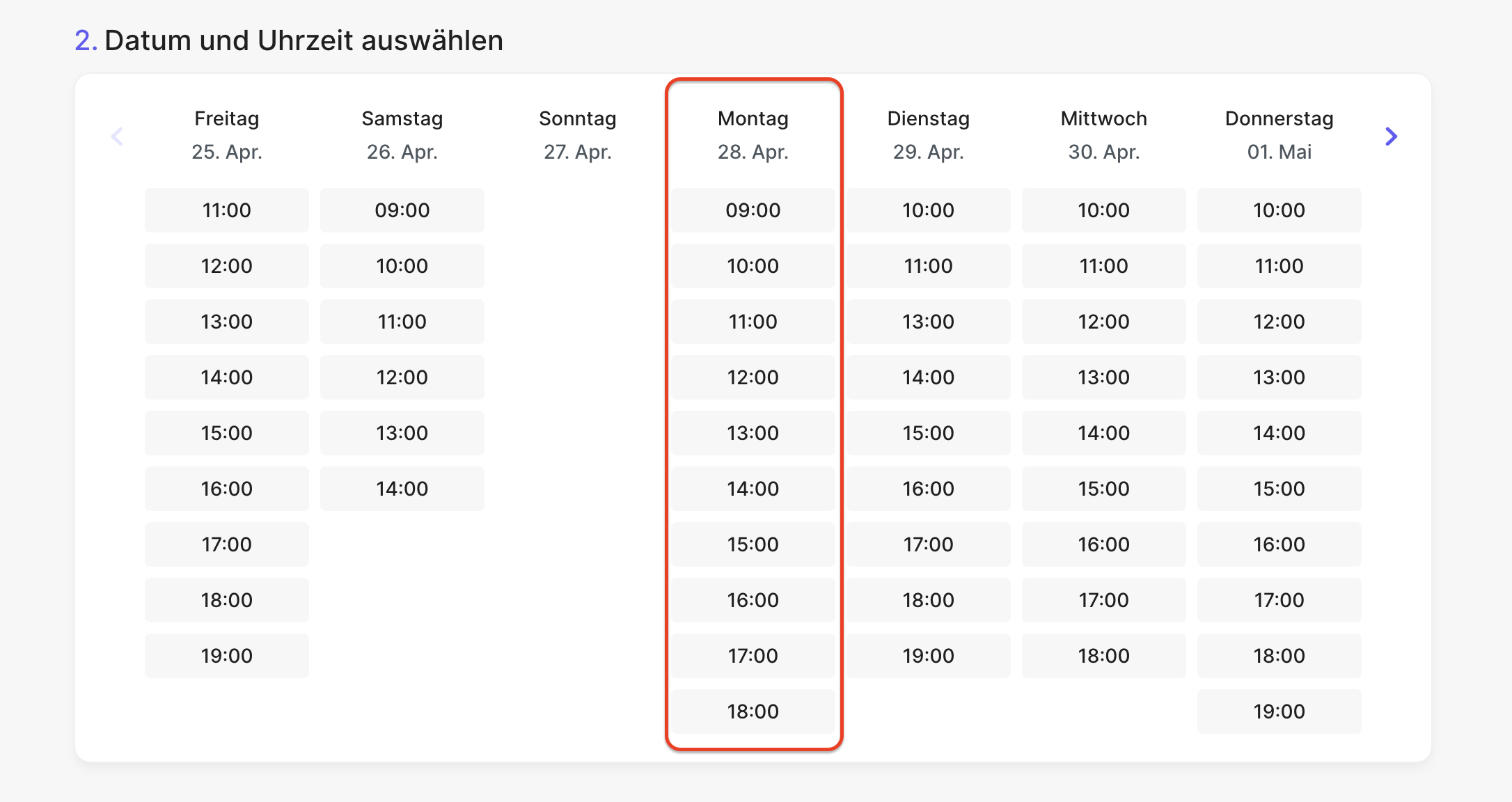
Task: Click the Sonntag 27. Apr. header
Action: pos(578,135)
